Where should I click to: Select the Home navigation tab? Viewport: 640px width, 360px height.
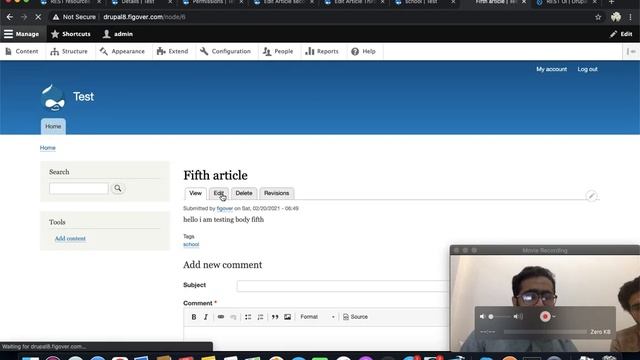[53, 126]
